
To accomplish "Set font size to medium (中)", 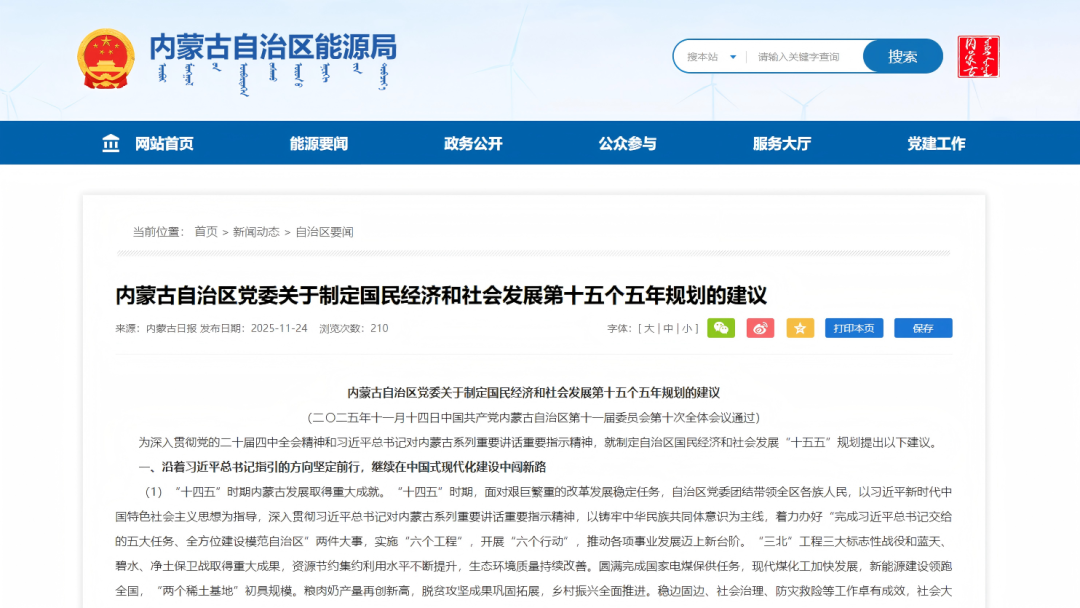I will [668, 328].
